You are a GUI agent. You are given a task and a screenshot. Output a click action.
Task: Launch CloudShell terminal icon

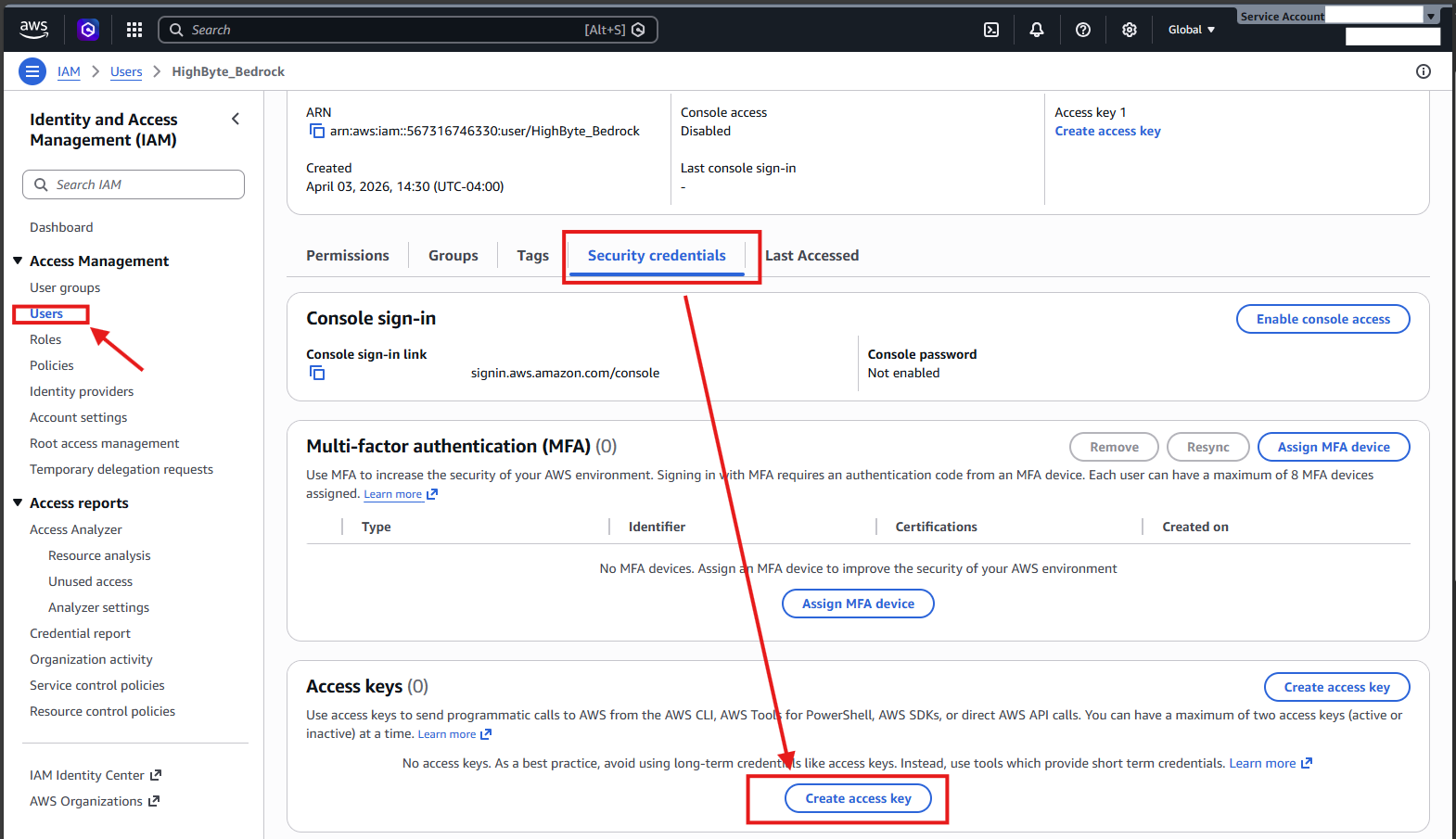pyautogui.click(x=991, y=30)
